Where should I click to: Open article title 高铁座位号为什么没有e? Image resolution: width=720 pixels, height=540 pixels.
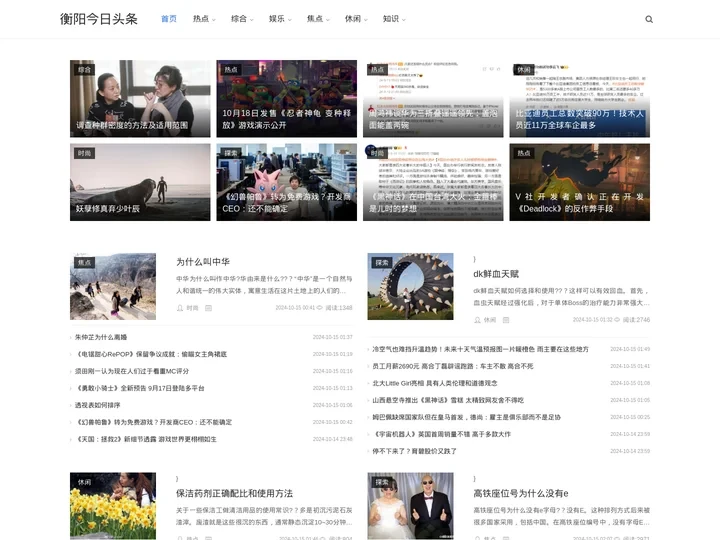pyautogui.click(x=521, y=494)
